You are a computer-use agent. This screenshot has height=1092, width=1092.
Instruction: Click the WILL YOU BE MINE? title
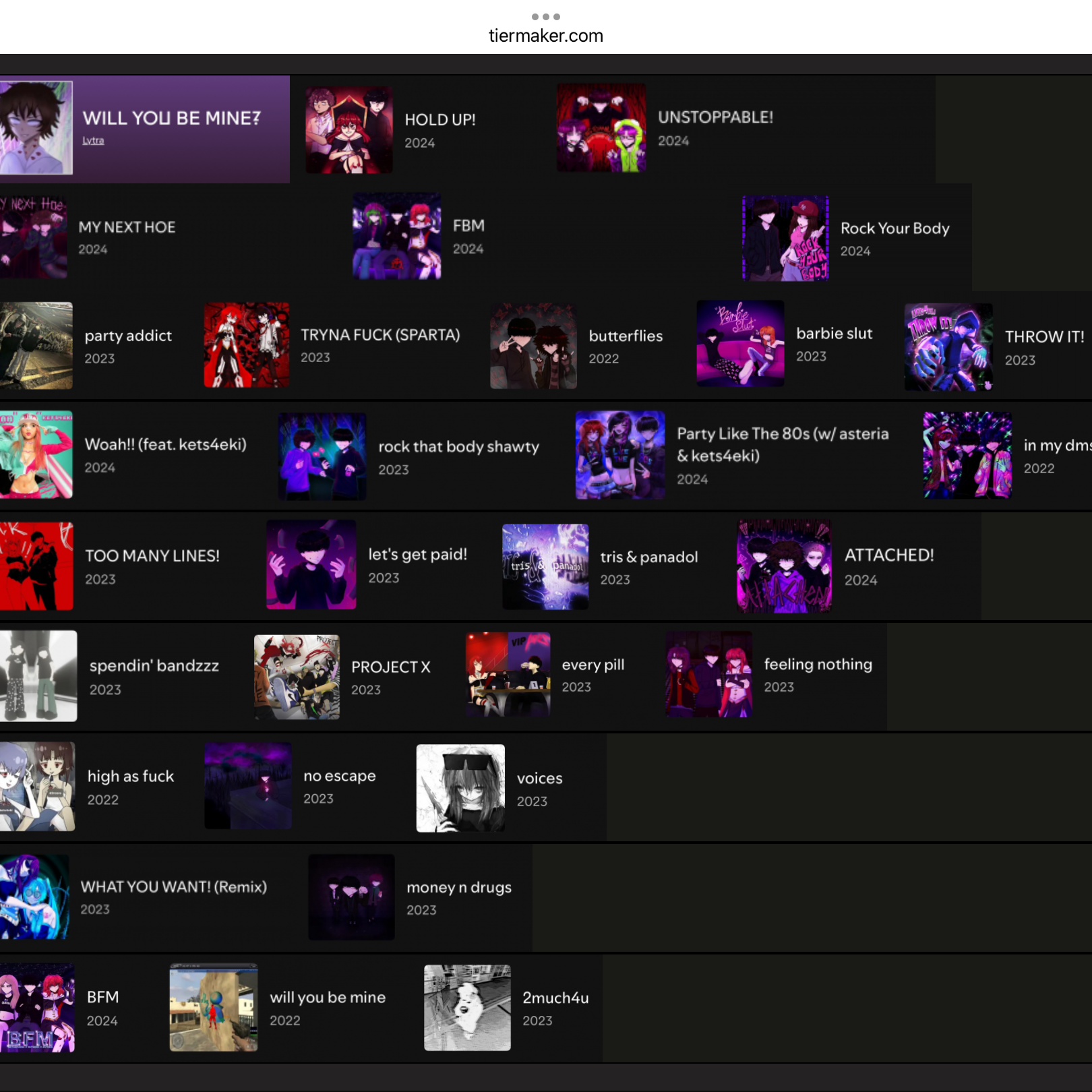(x=171, y=118)
